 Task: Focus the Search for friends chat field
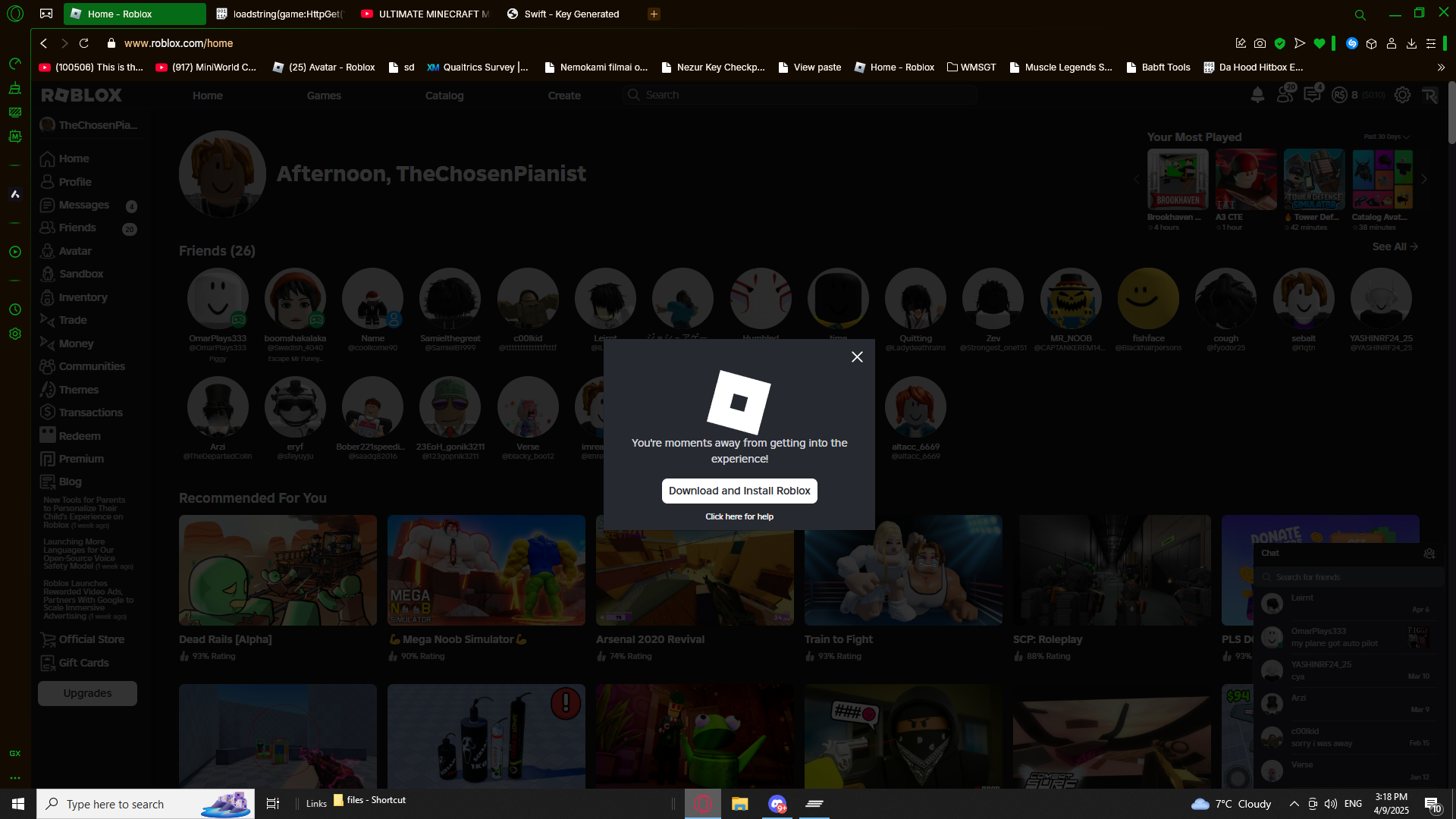point(1348,577)
